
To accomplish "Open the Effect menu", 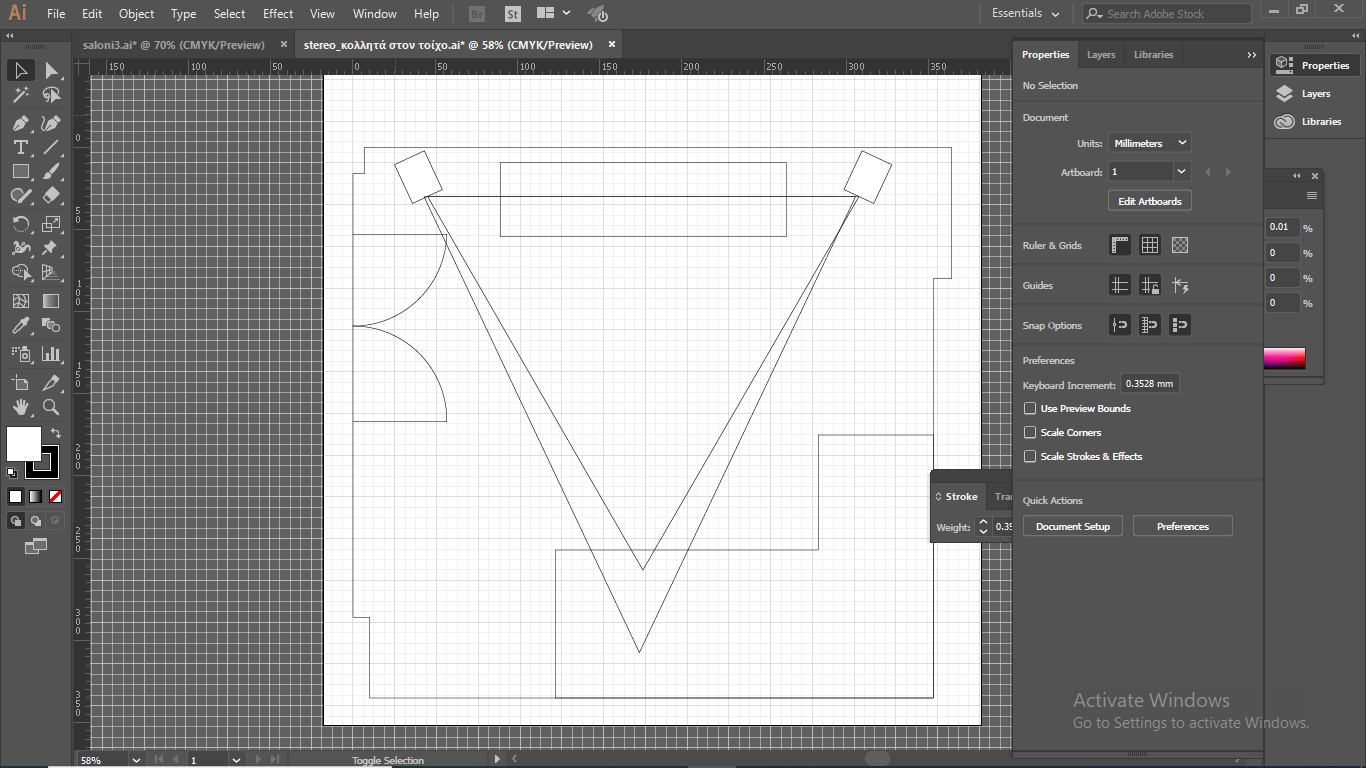I will point(278,14).
